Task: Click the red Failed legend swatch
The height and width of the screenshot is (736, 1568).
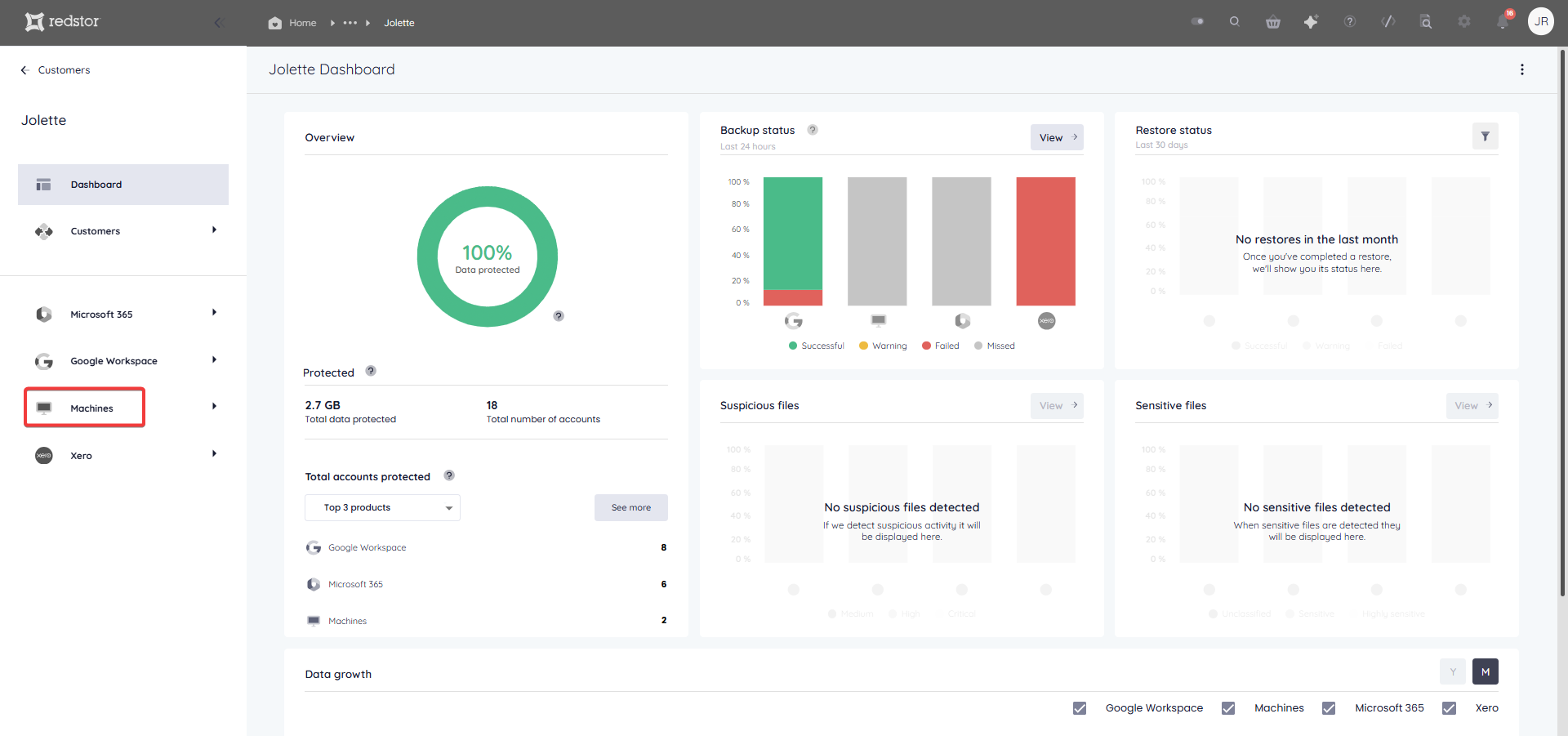Action: [926, 346]
